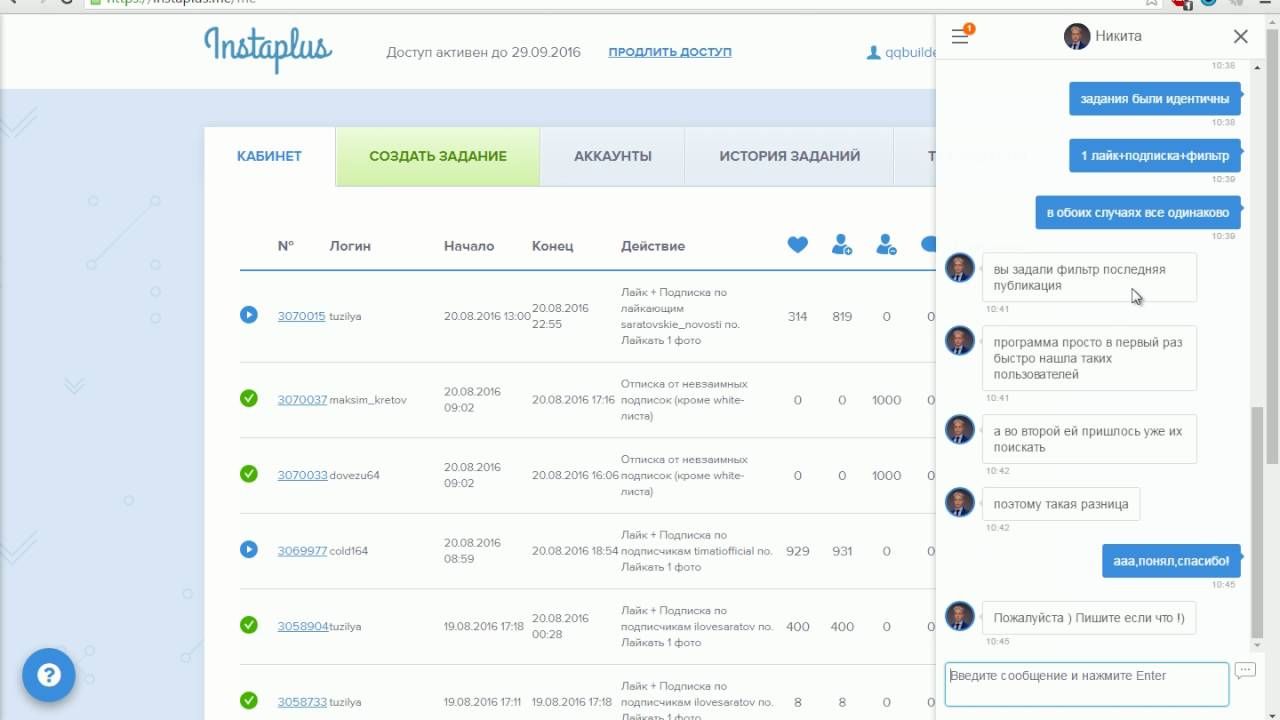The width and height of the screenshot is (1280, 720).
Task: Click the play status icon for task 3070015
Action: pyautogui.click(x=249, y=315)
